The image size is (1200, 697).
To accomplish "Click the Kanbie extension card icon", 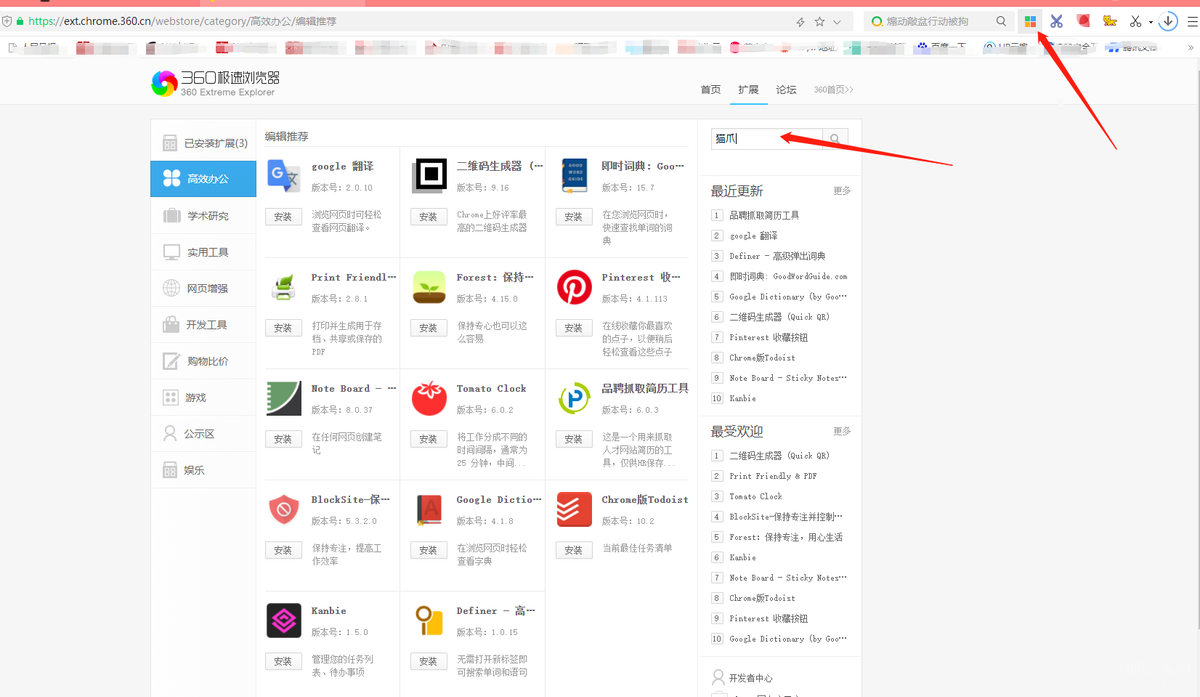I will 284,620.
